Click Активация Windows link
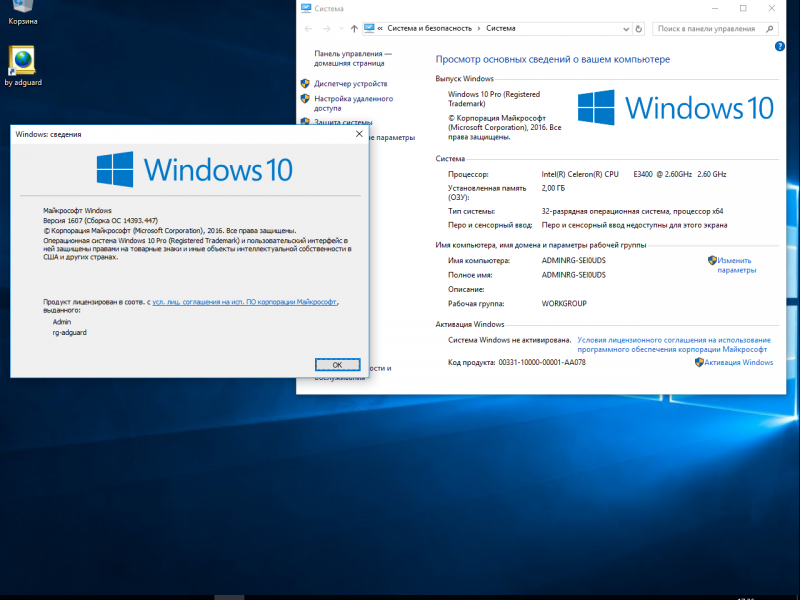Image resolution: width=800 pixels, height=600 pixels. pyautogui.click(x=738, y=362)
